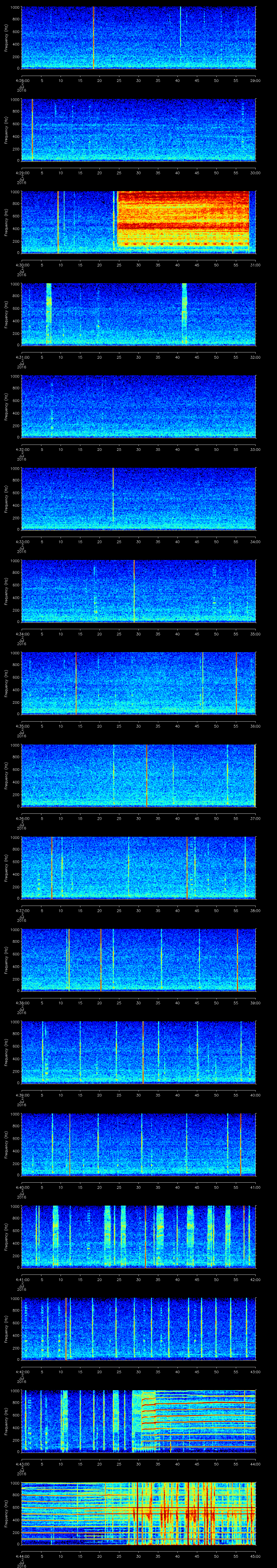The width and height of the screenshot is (277, 1568).
Task: Select the spectrogram panel beginning at 4:31:00
Action: pyautogui.click(x=138, y=314)
